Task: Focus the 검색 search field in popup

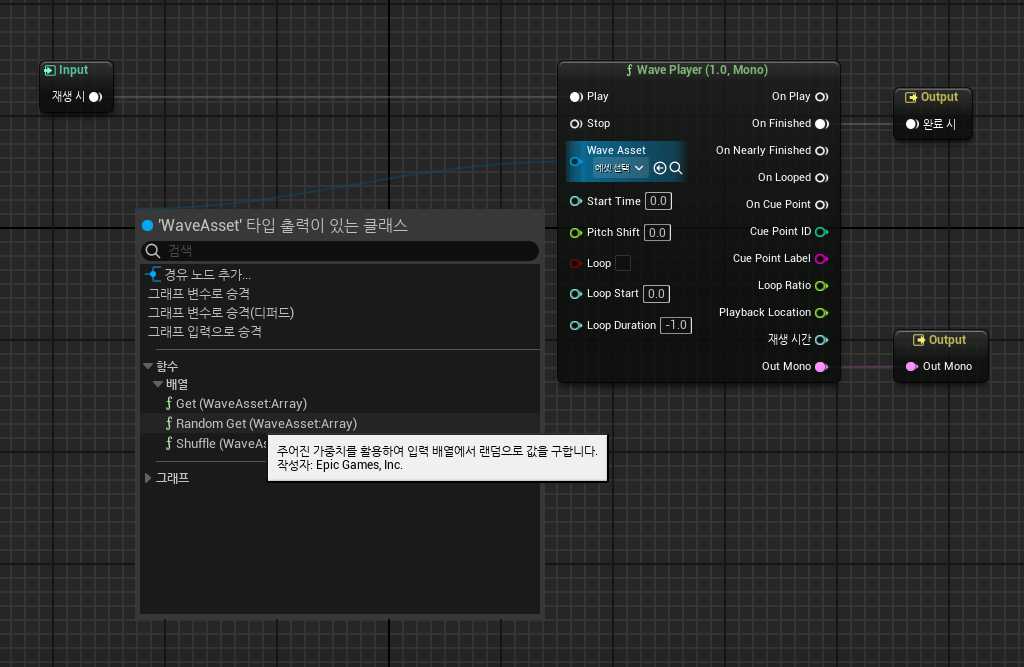Action: 340,251
